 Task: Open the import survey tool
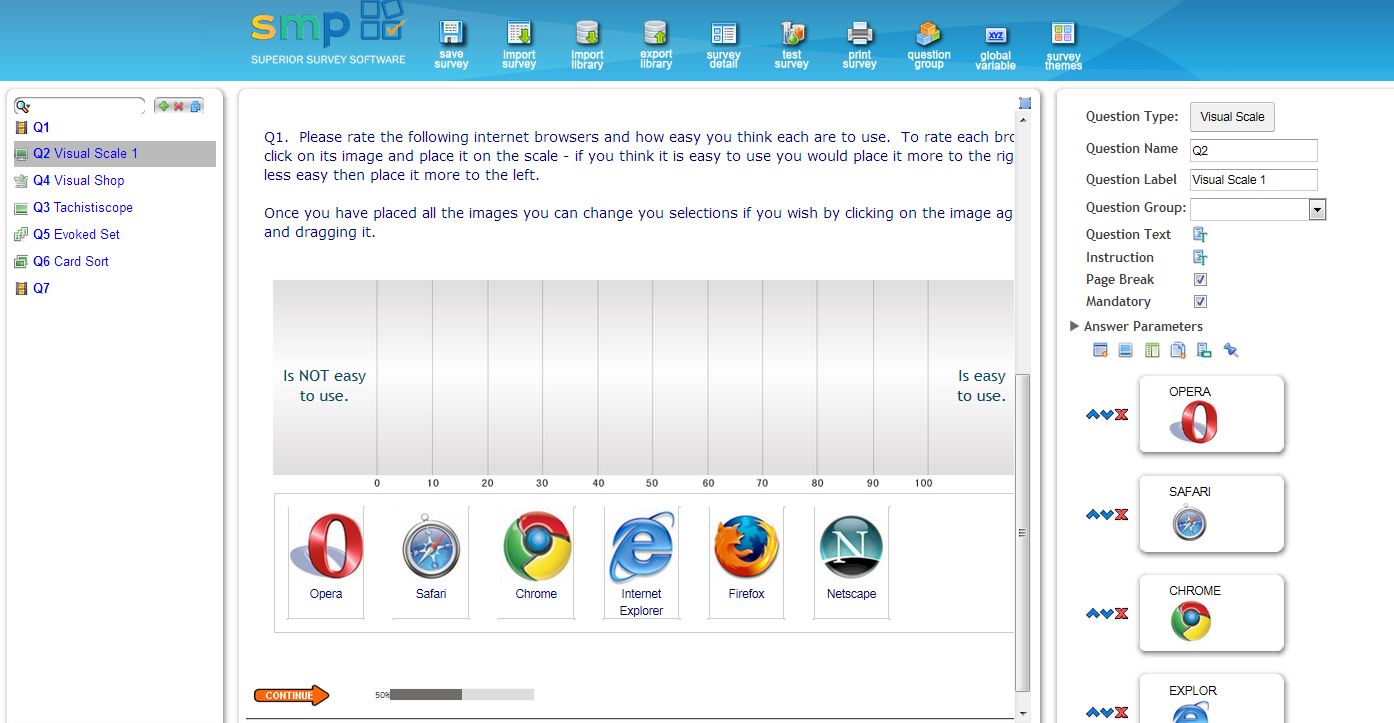coord(519,45)
